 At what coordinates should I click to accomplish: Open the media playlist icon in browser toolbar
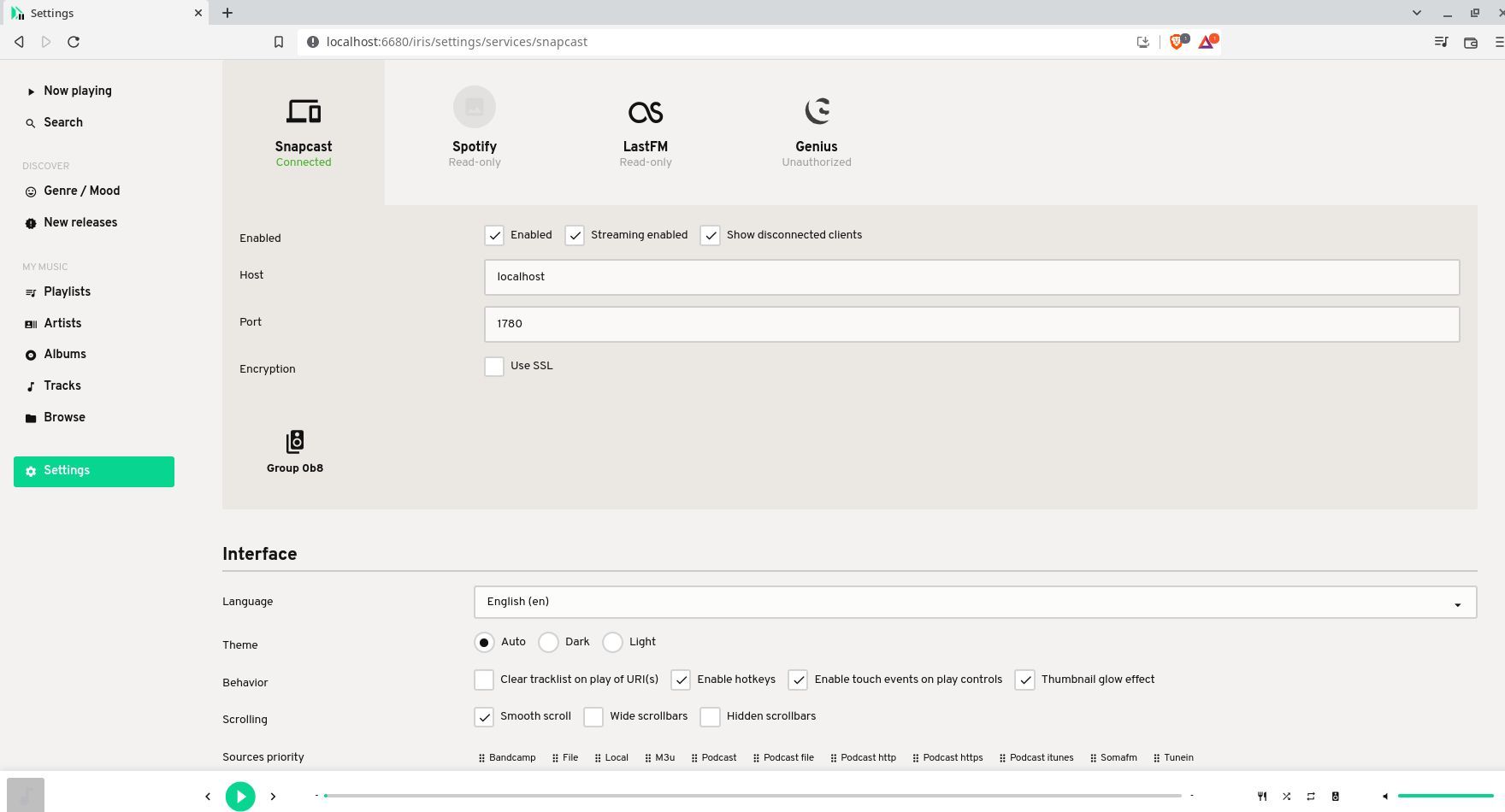[x=1441, y=42]
